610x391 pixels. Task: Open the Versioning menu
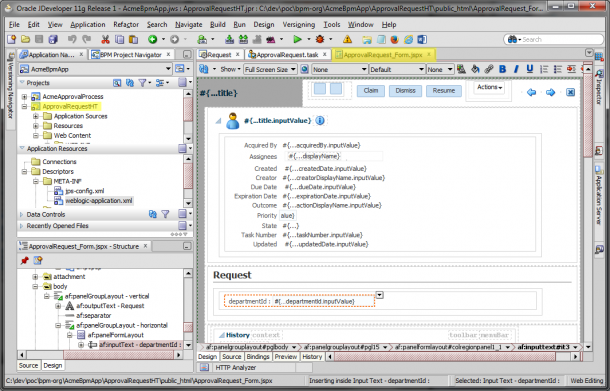299,25
